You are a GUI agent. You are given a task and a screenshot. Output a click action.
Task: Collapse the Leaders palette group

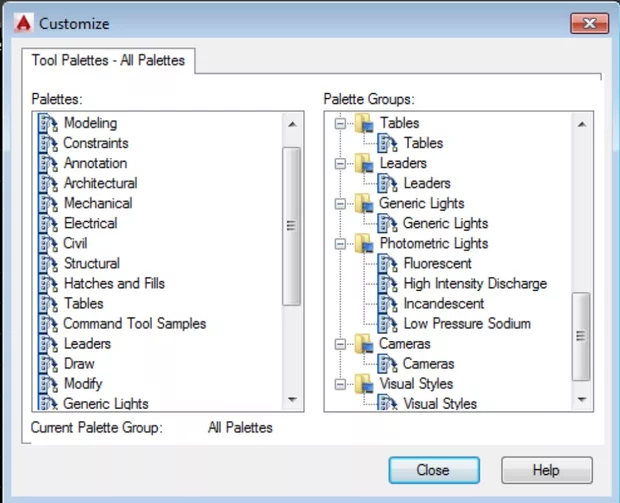(340, 163)
